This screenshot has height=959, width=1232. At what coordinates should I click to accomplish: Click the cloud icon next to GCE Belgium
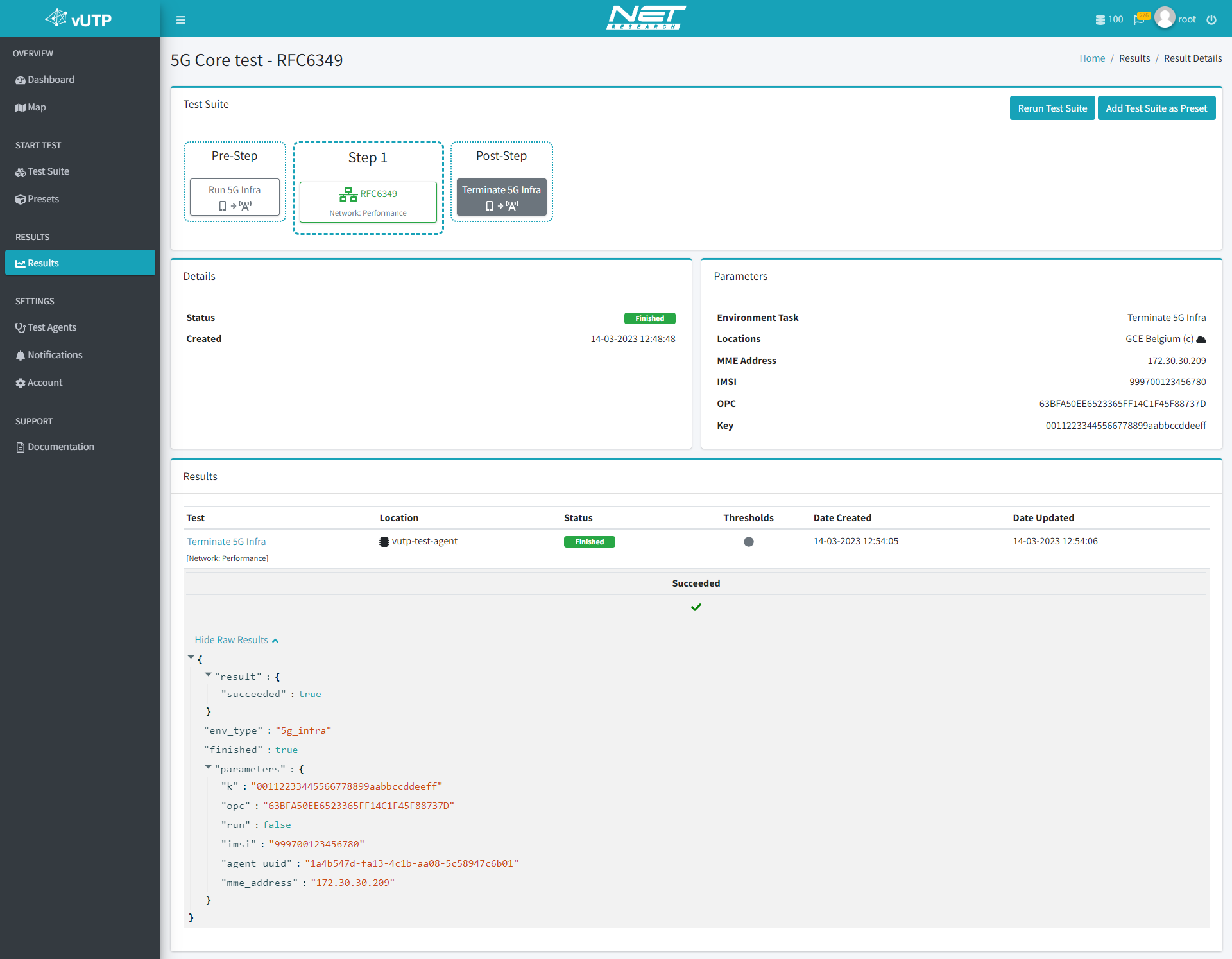coord(1202,339)
